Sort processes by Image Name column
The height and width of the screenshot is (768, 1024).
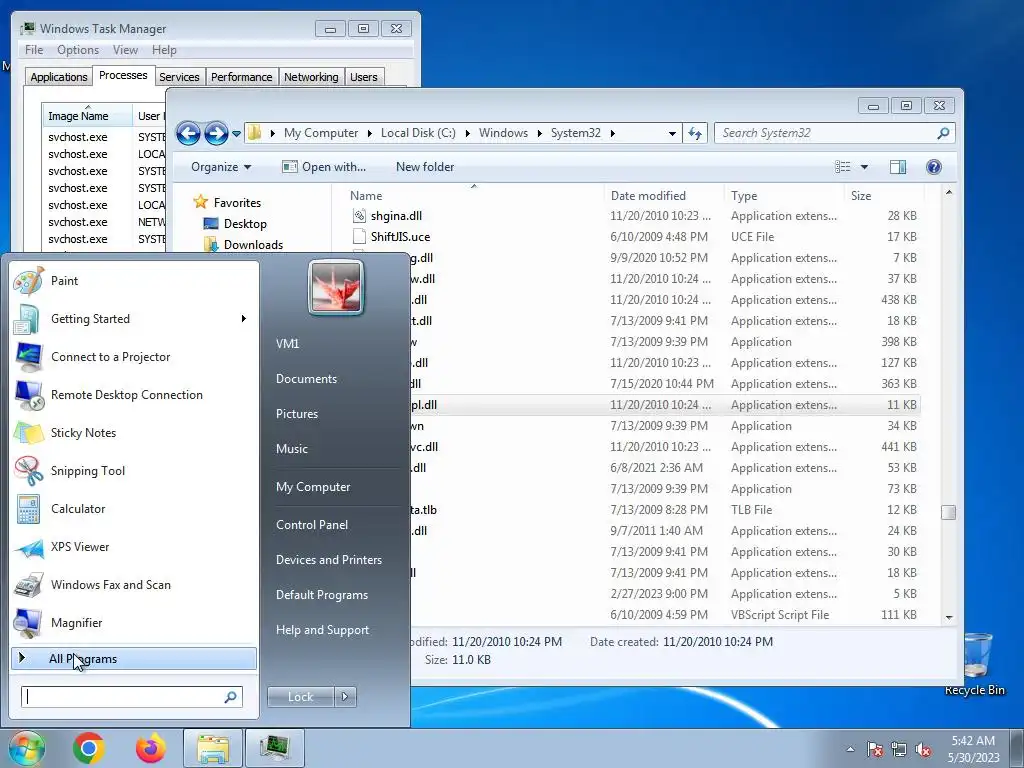[87, 116]
